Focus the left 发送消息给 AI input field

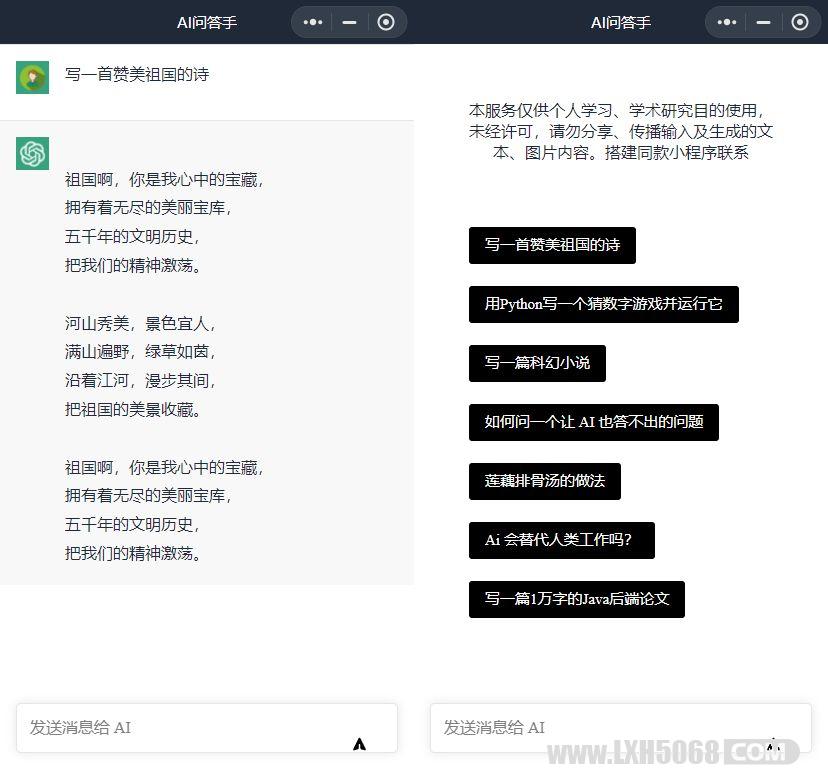tap(207, 728)
